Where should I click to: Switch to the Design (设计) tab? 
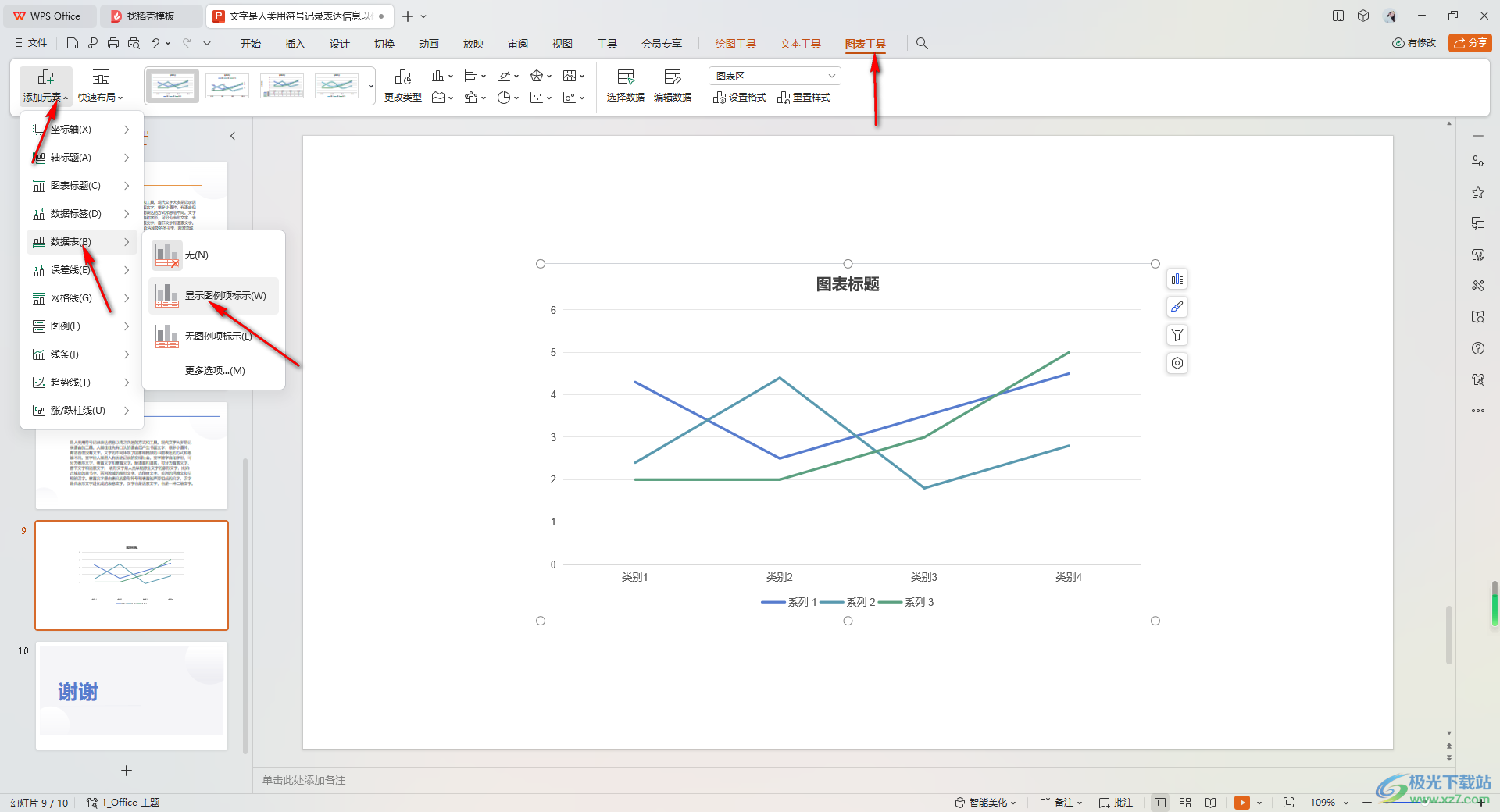pos(340,44)
